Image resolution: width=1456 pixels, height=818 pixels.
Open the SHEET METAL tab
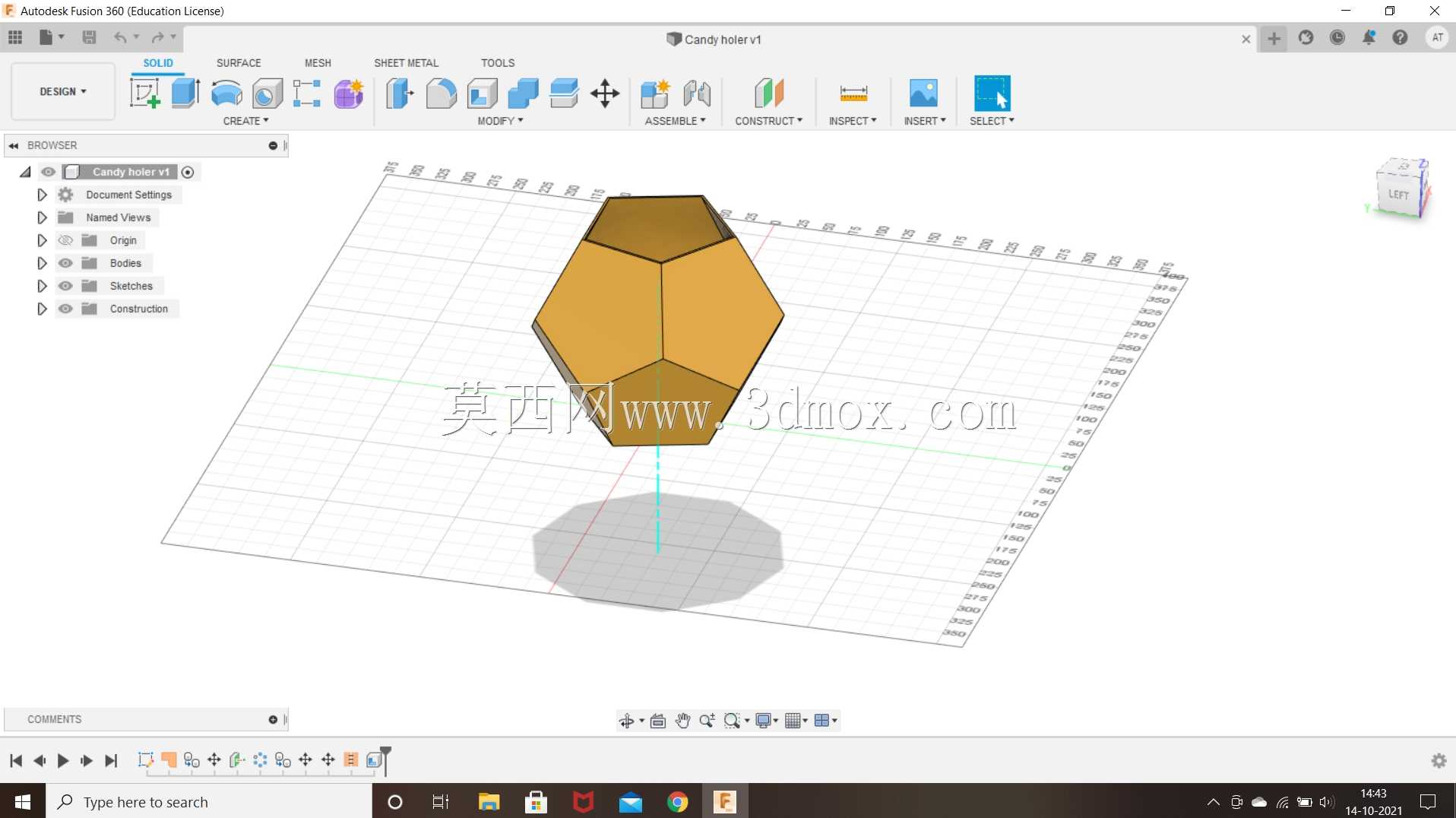point(406,63)
